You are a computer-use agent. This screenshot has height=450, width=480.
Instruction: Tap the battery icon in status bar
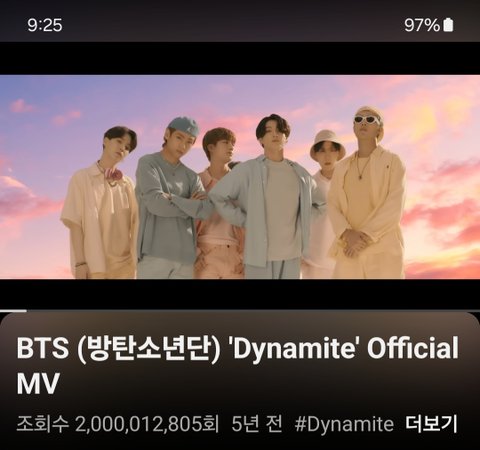[448, 25]
